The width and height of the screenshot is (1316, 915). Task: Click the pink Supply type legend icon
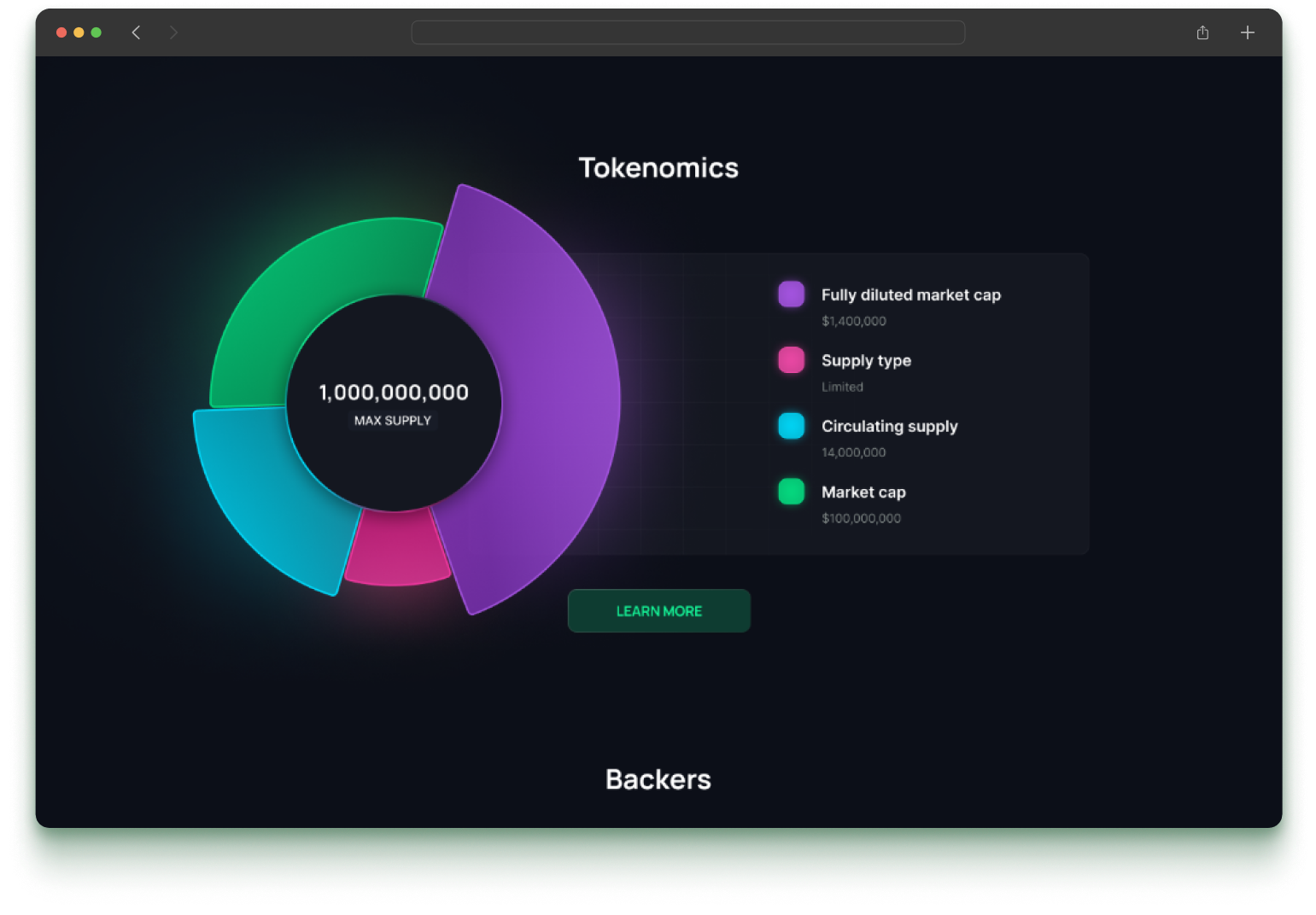pyautogui.click(x=791, y=360)
